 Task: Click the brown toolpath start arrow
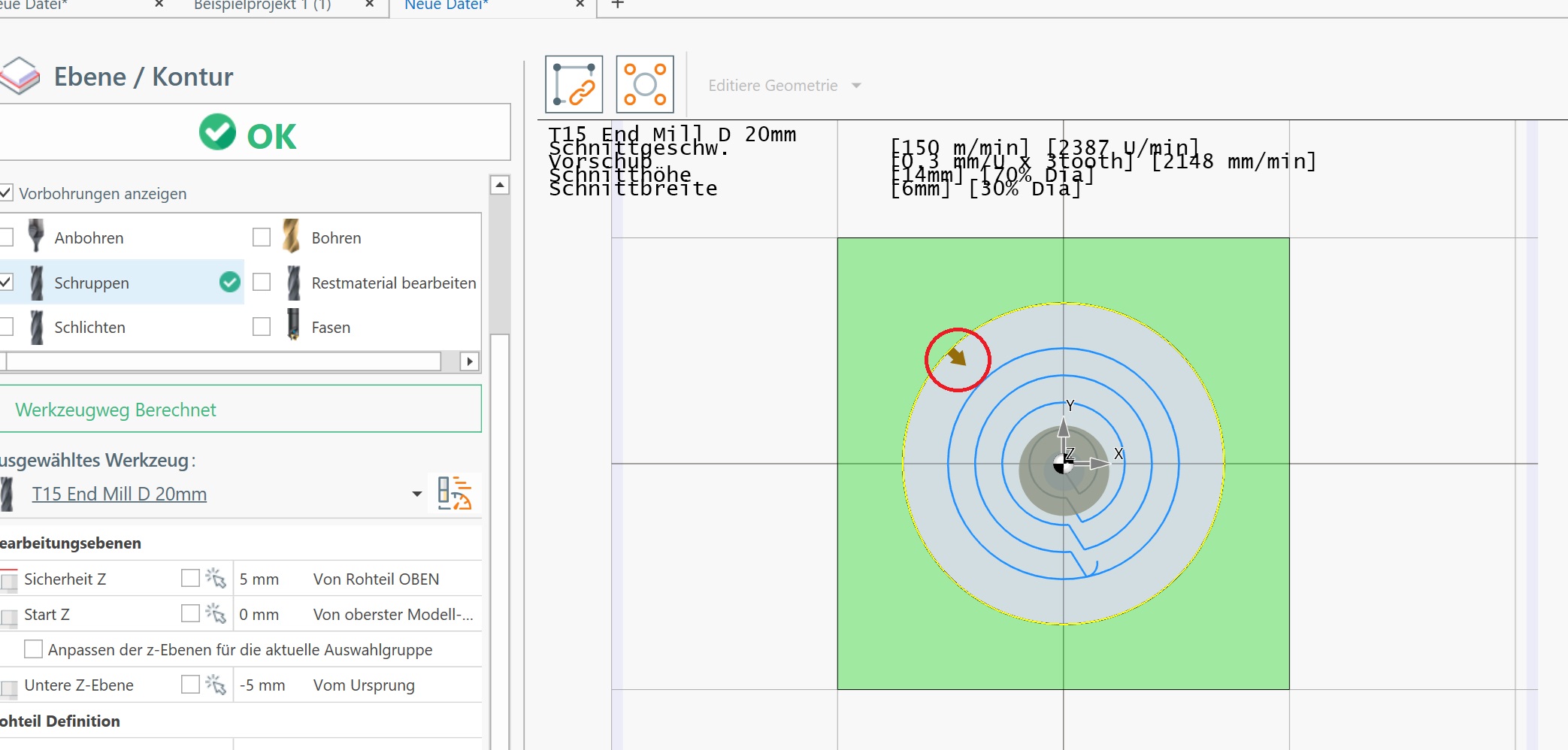957,356
